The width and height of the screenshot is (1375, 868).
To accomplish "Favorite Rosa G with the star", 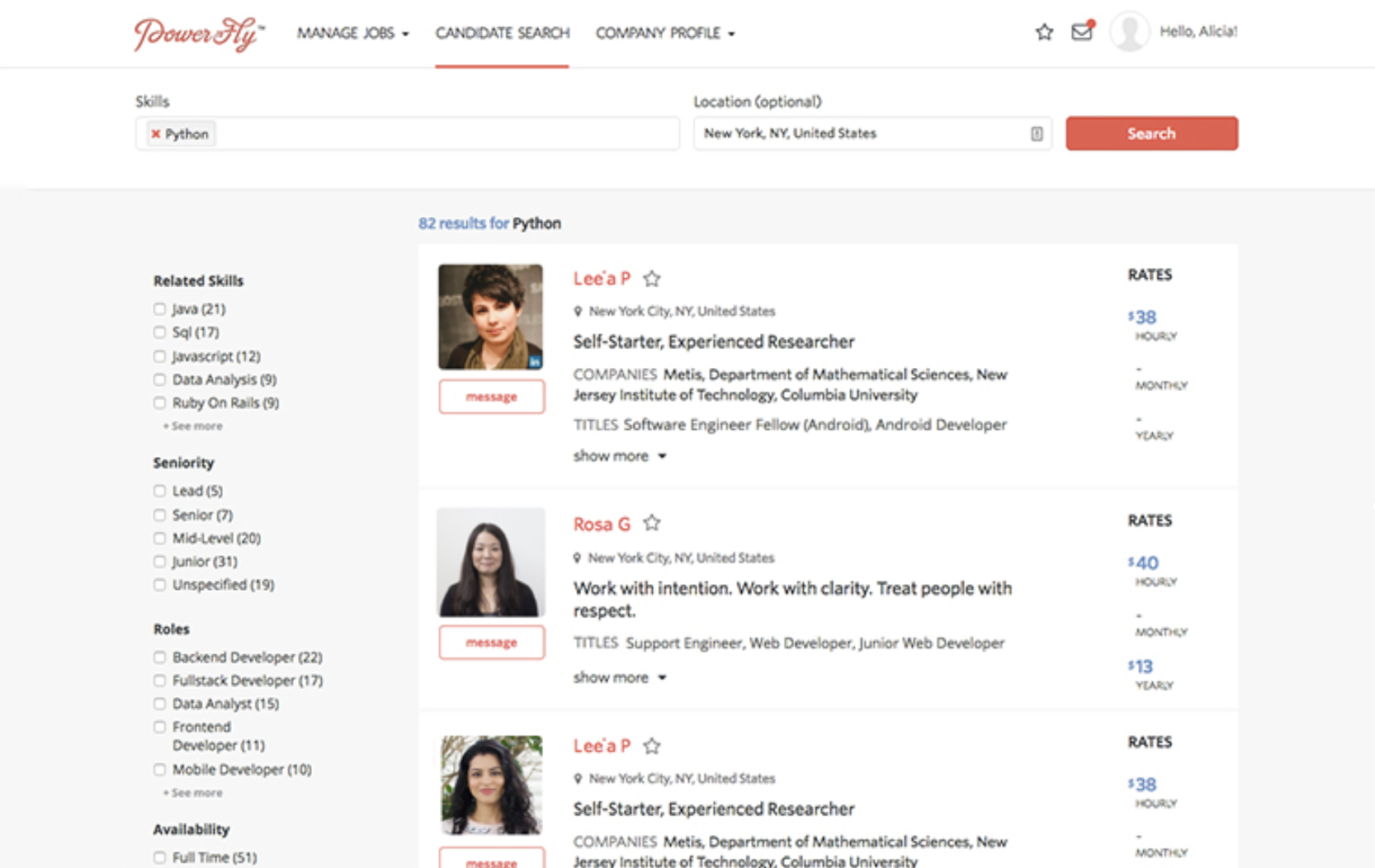I will (652, 523).
